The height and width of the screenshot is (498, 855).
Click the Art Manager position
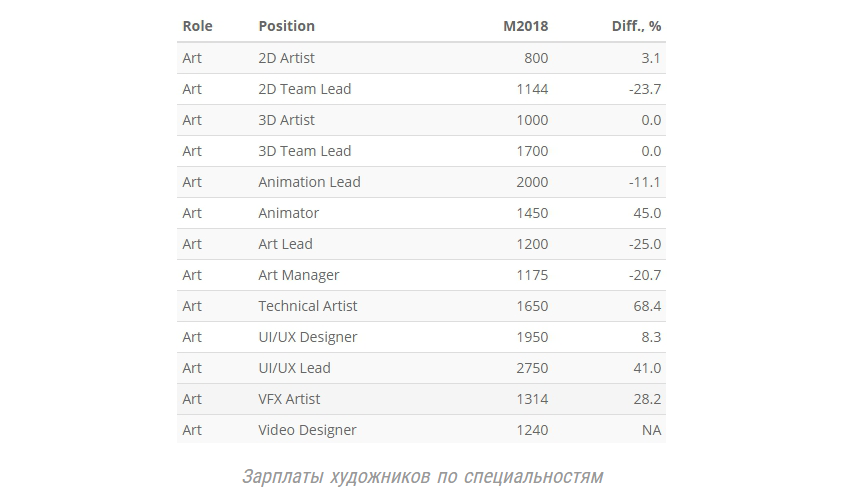pyautogui.click(x=298, y=275)
